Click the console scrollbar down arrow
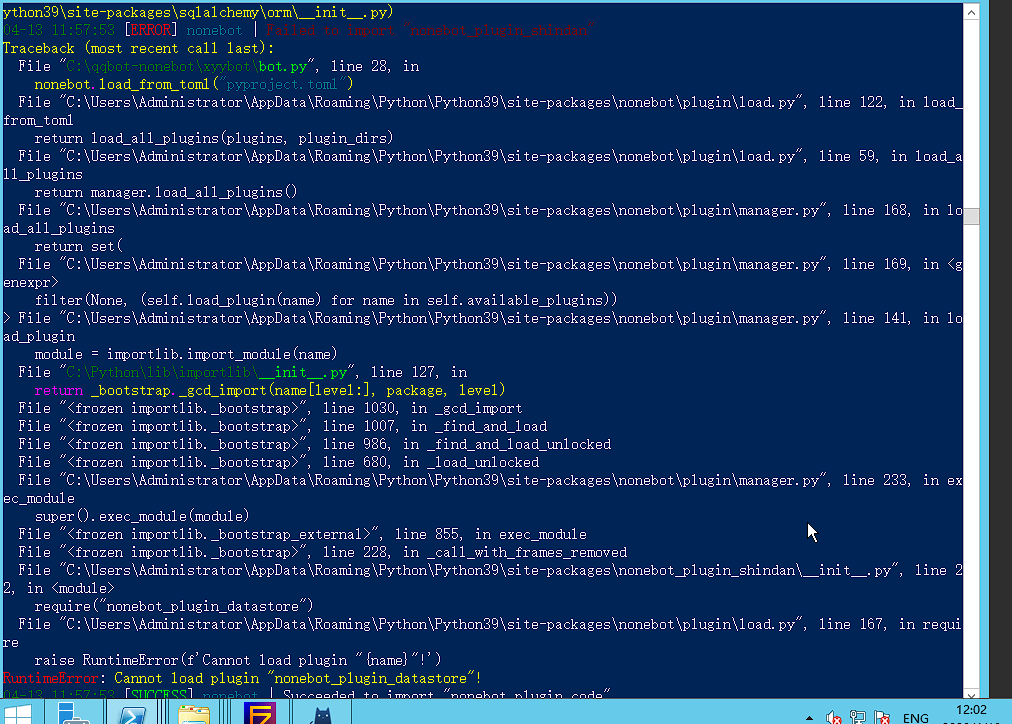 pyautogui.click(x=971, y=694)
